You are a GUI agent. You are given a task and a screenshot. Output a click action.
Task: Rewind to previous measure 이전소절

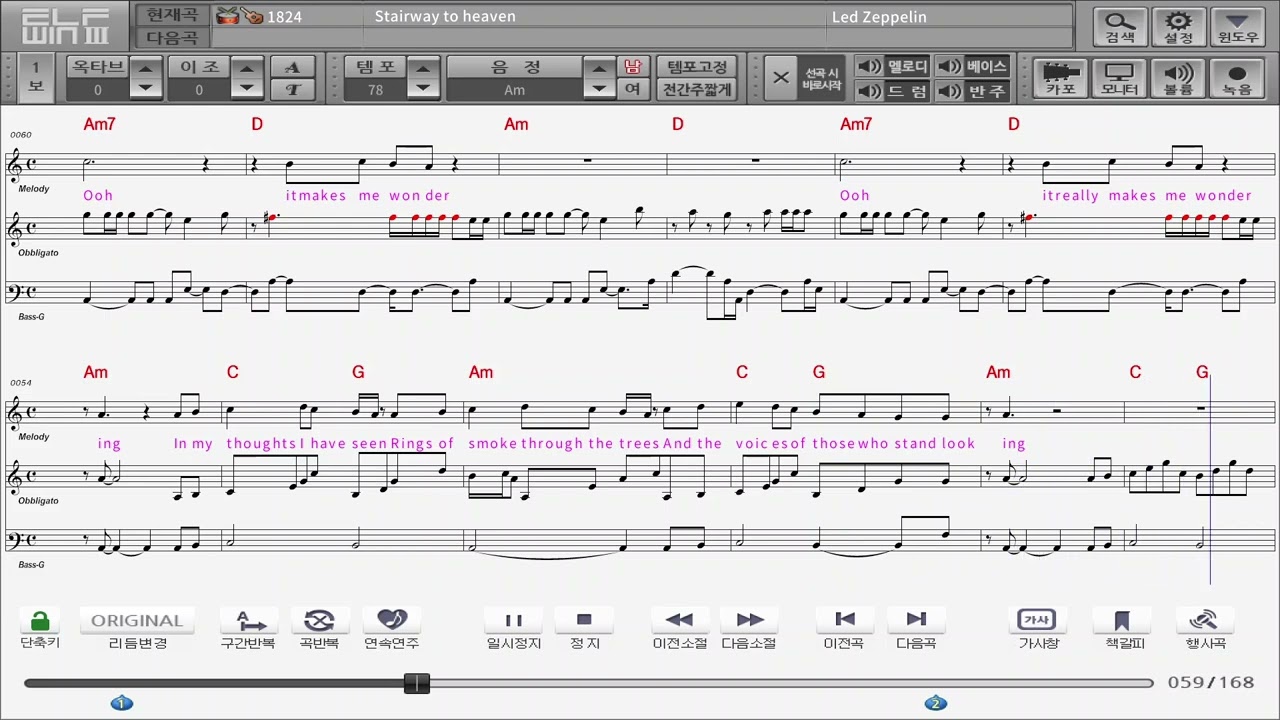point(680,621)
